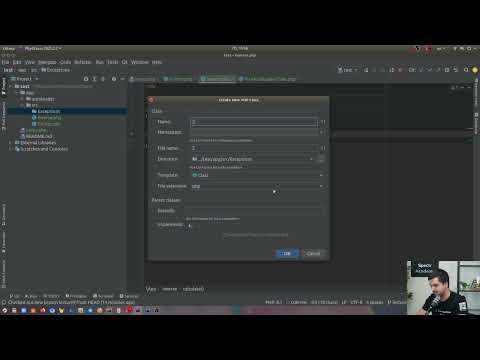
Task: Open the Run menu
Action: click(x=100, y=62)
